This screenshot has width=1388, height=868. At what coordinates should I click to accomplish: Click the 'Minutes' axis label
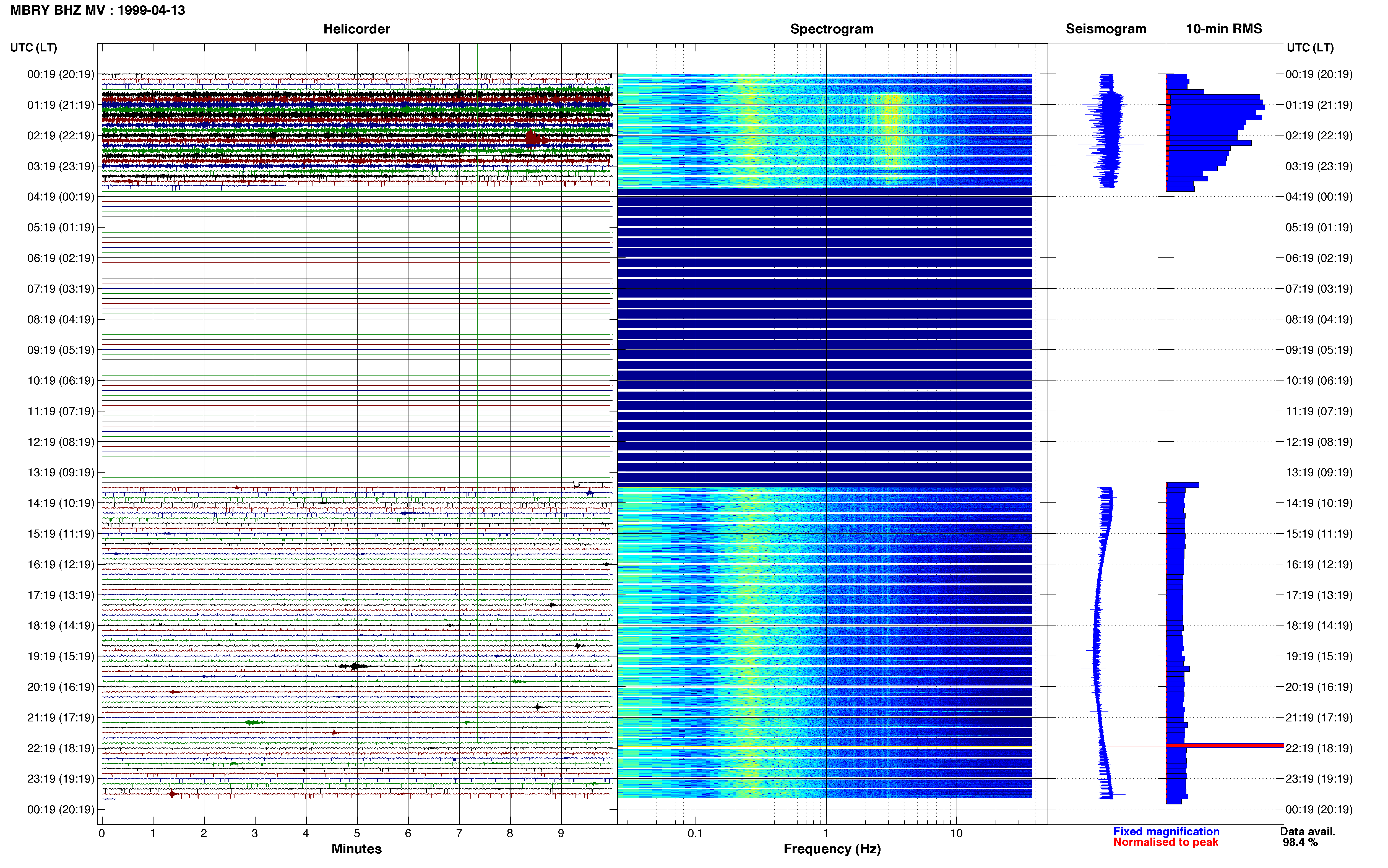(x=356, y=848)
